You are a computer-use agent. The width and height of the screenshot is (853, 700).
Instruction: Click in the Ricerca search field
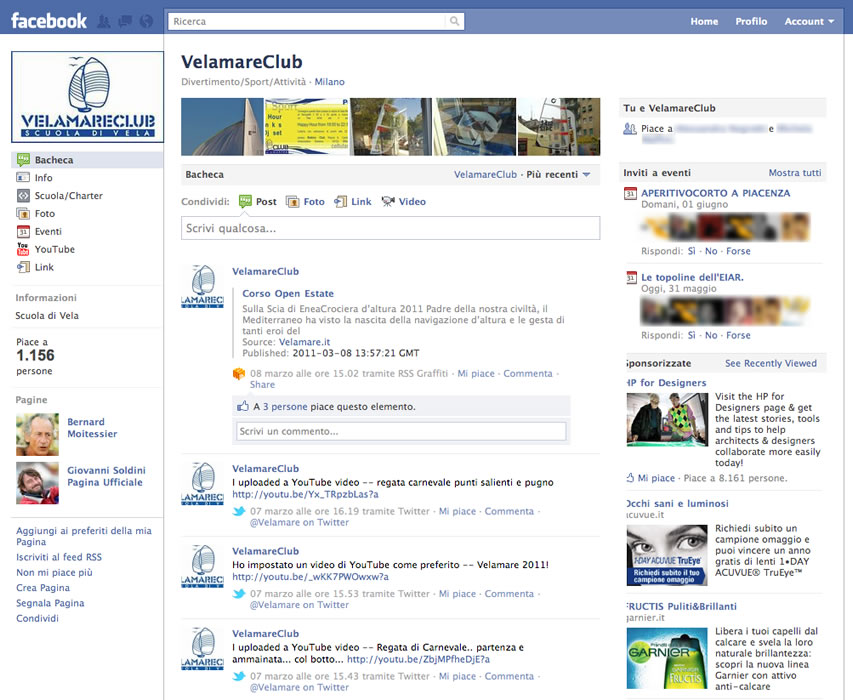(x=307, y=21)
